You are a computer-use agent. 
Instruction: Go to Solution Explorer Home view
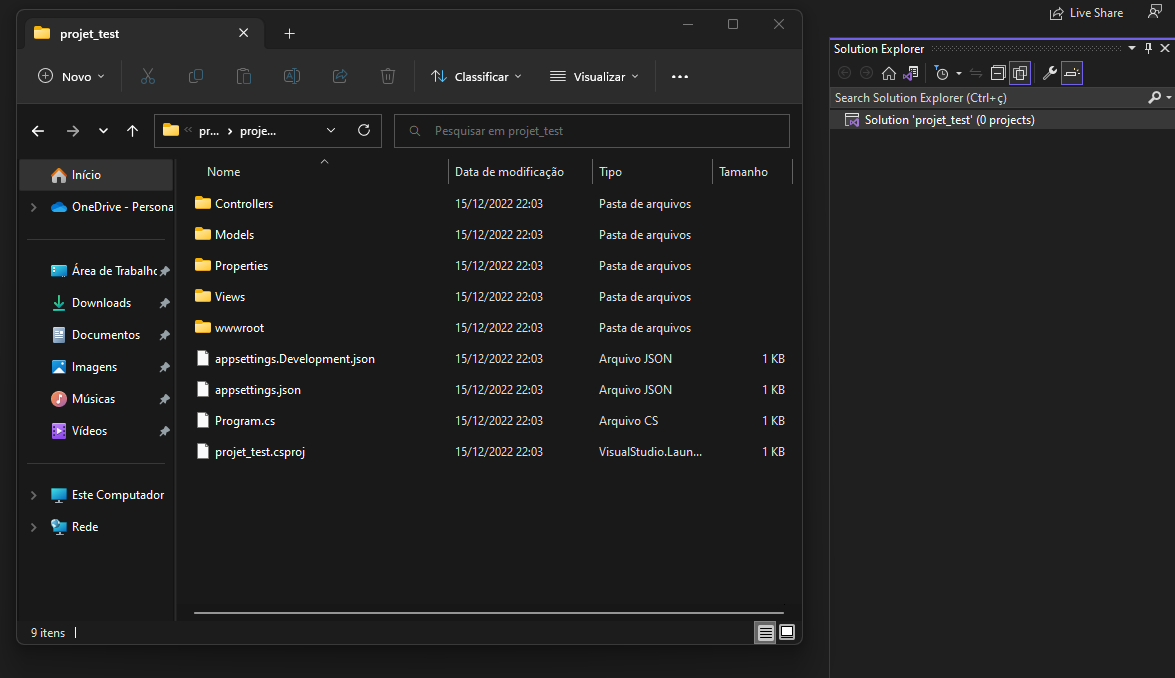(889, 73)
